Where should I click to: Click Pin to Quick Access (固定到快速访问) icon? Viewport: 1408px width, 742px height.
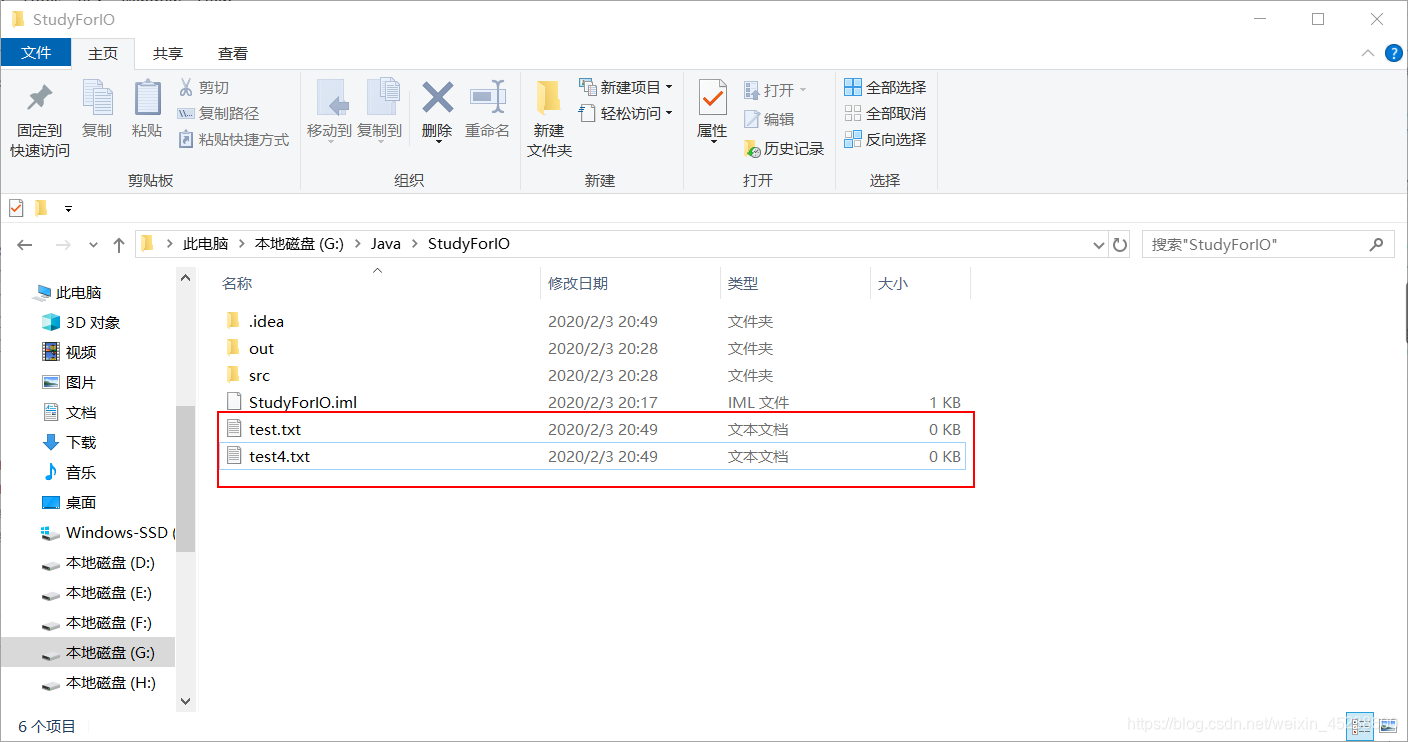[40, 98]
